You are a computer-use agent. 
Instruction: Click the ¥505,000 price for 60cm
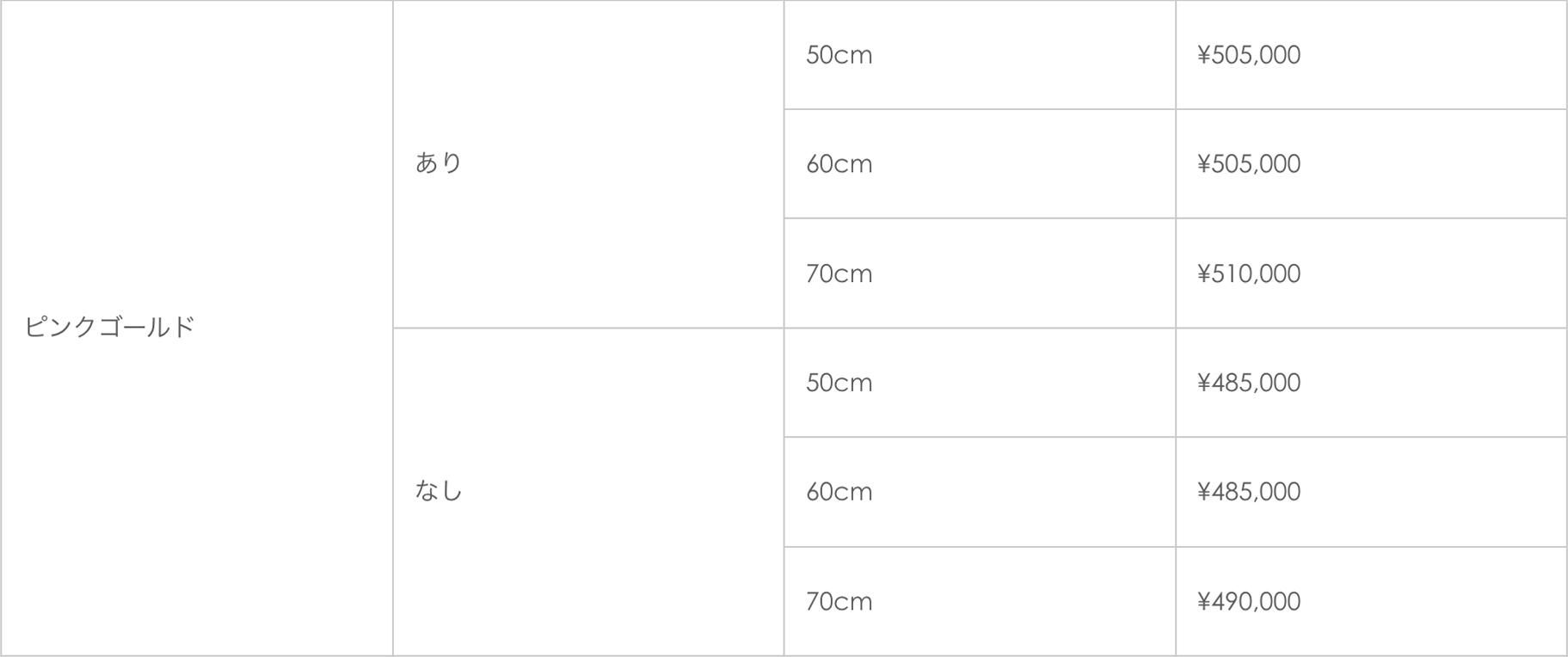pos(1249,163)
